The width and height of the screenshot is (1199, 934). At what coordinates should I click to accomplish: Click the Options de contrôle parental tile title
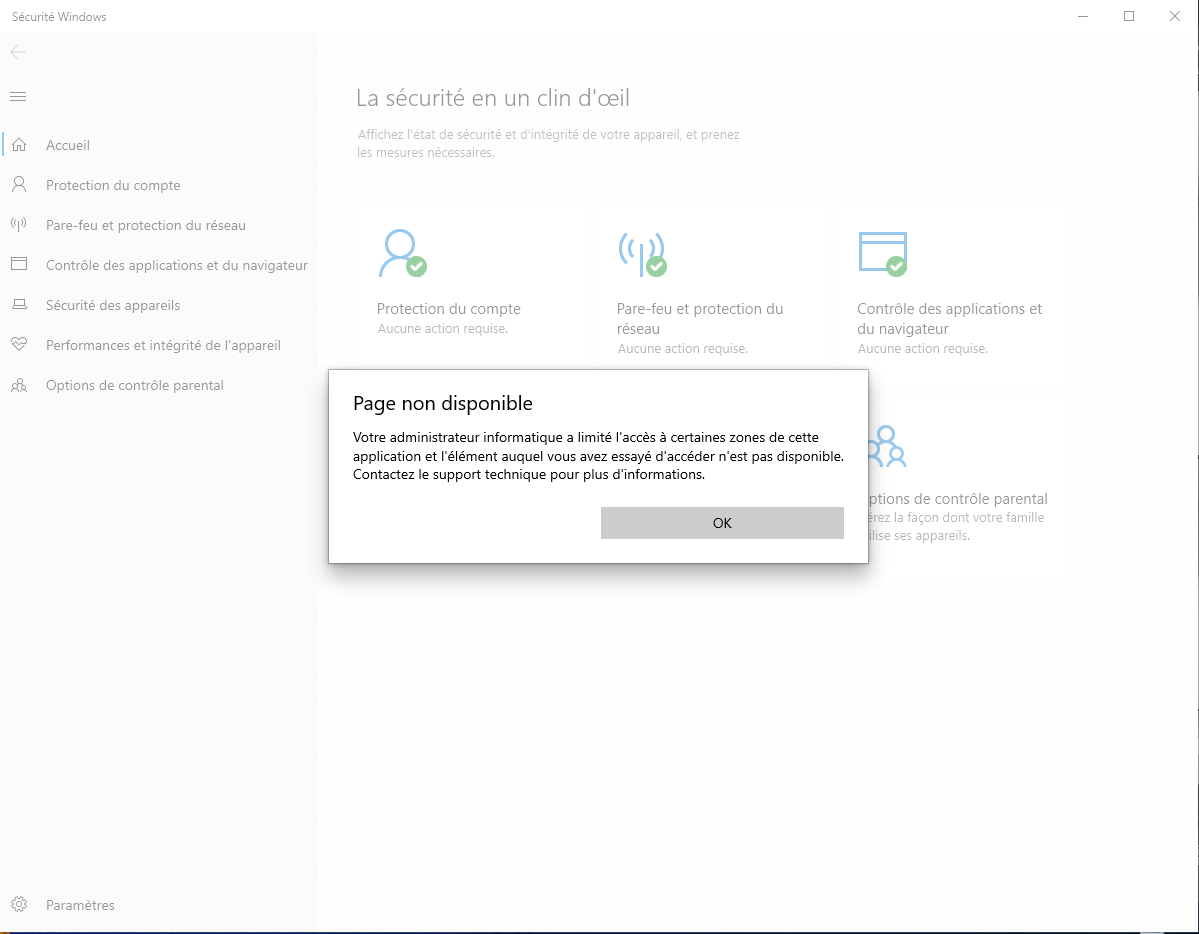958,498
